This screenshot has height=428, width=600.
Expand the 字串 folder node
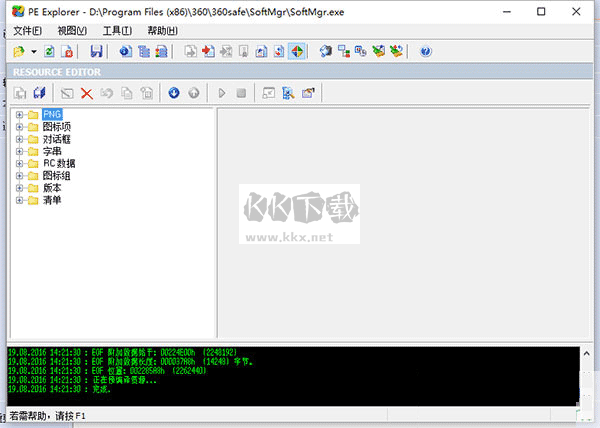tap(19, 151)
